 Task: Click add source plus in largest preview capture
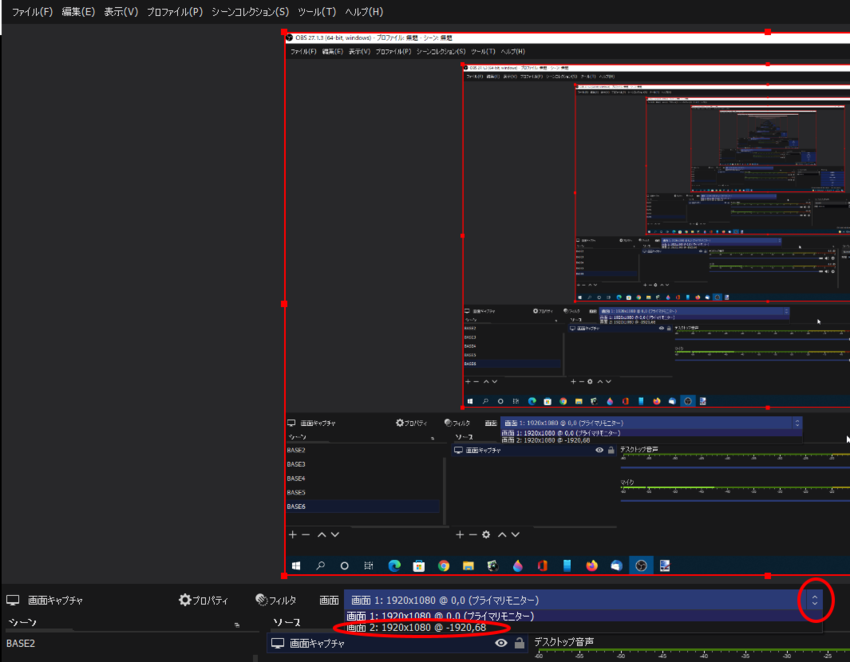(x=460, y=535)
